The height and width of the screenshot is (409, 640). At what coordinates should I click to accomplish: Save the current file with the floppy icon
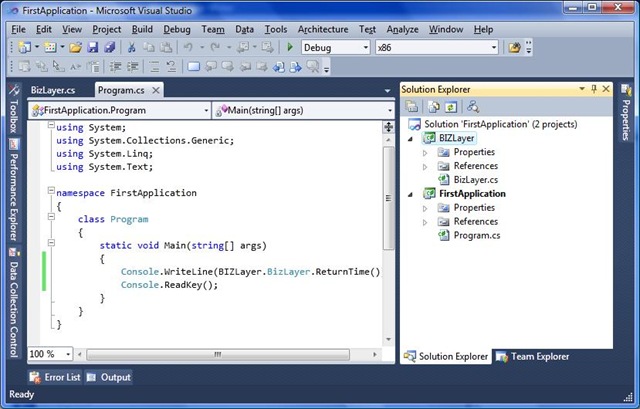coord(93,47)
